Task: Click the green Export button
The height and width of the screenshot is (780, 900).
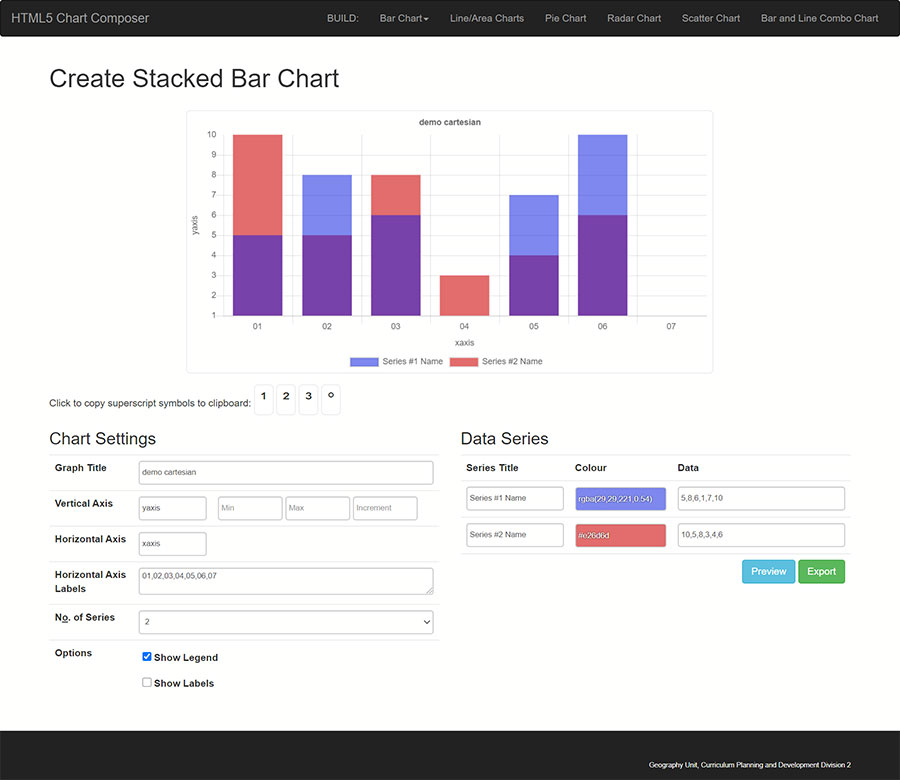Action: (x=821, y=572)
